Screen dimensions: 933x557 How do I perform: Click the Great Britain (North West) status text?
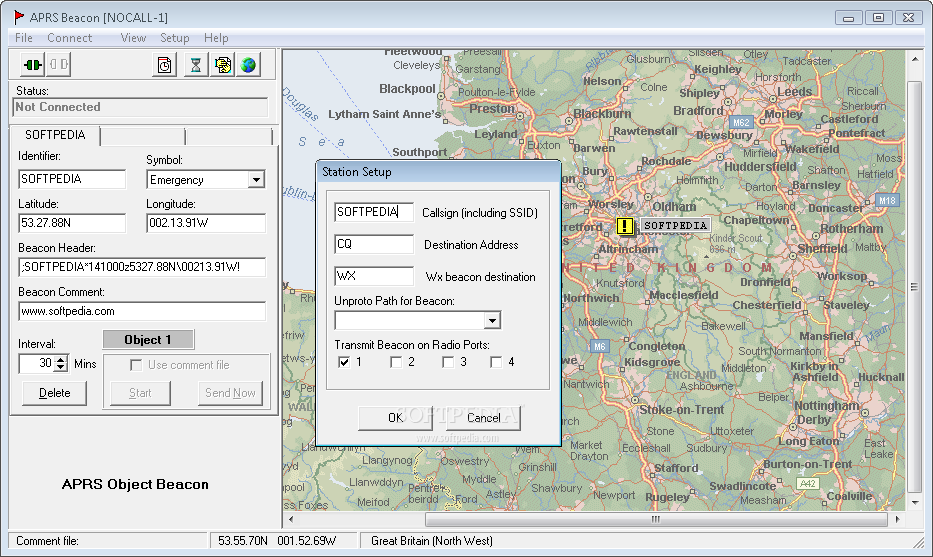pos(431,541)
